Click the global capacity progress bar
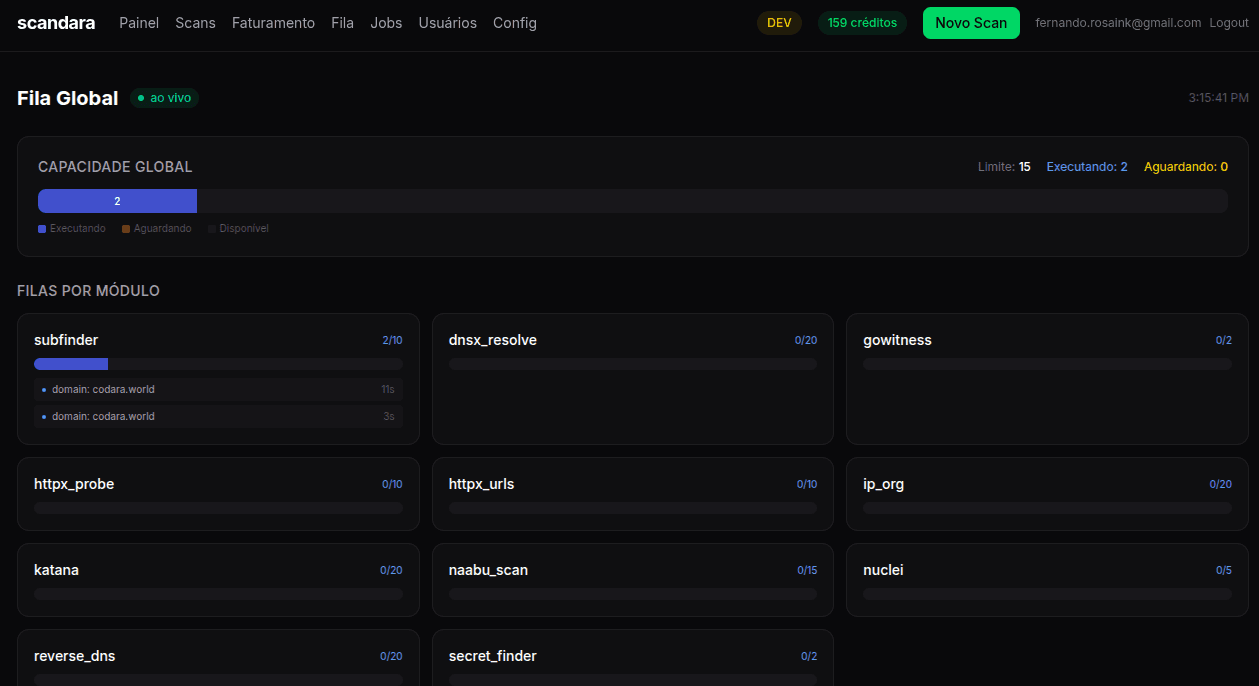Screen dimensions: 1259x686 click(x=632, y=201)
